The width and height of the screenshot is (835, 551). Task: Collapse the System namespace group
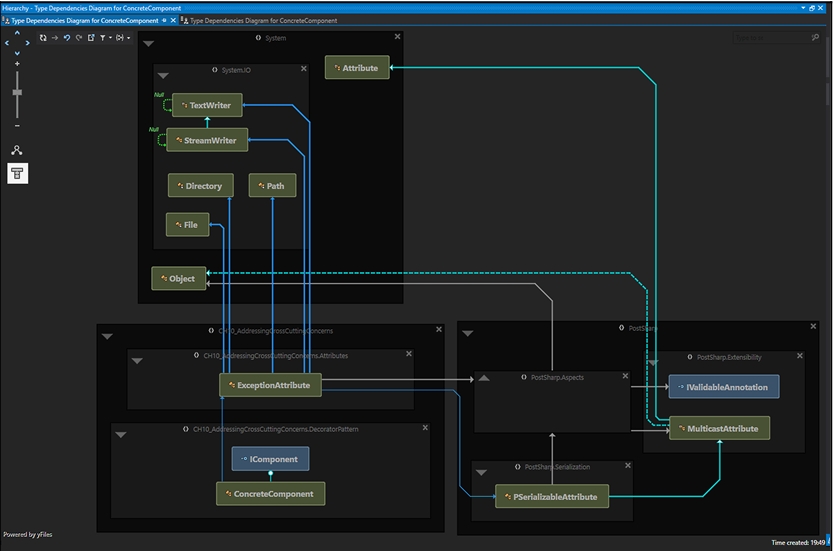[148, 45]
